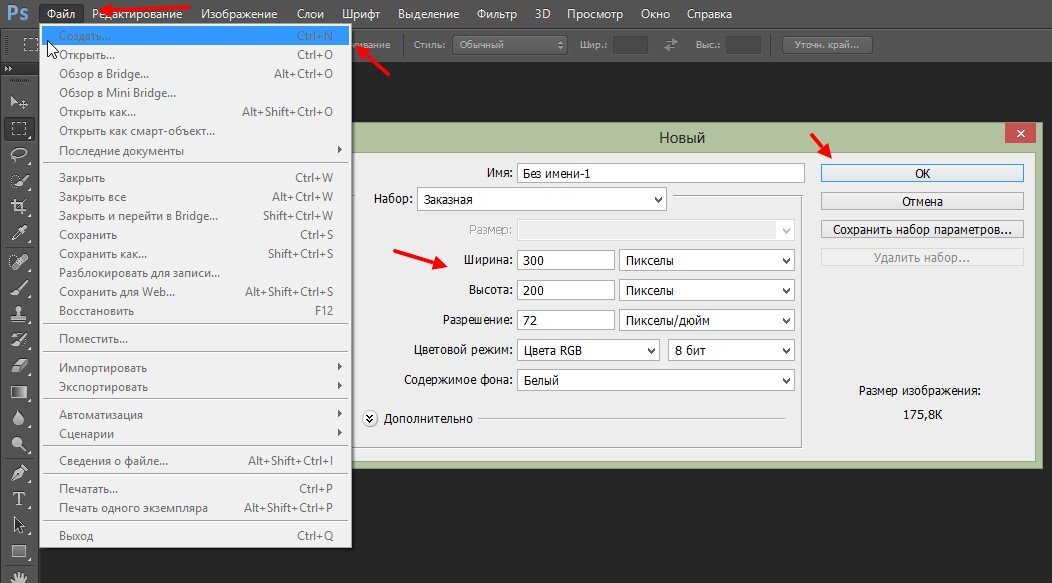Select the Blur tool
Screen dimensions: 1052x583
pos(19,418)
